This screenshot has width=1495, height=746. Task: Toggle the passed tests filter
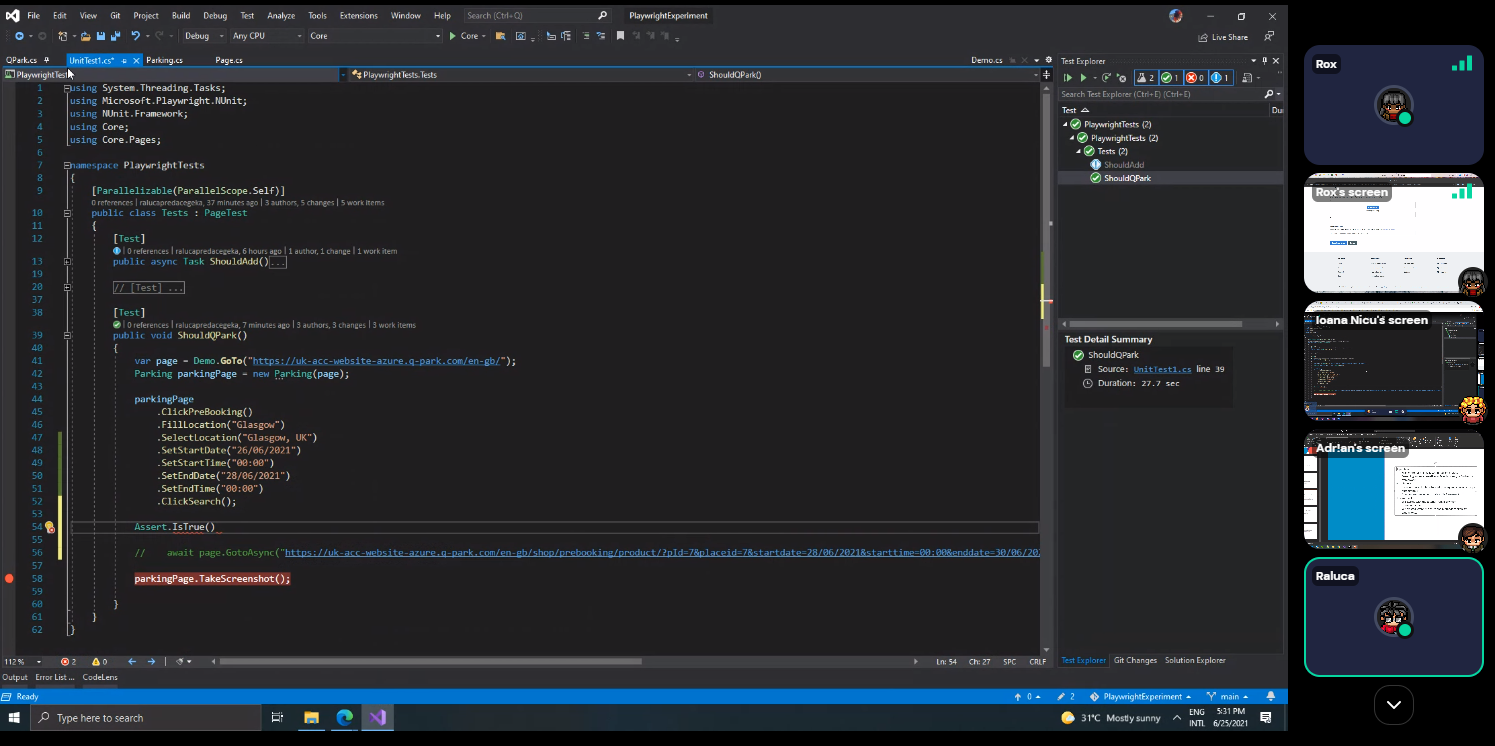tap(1169, 78)
